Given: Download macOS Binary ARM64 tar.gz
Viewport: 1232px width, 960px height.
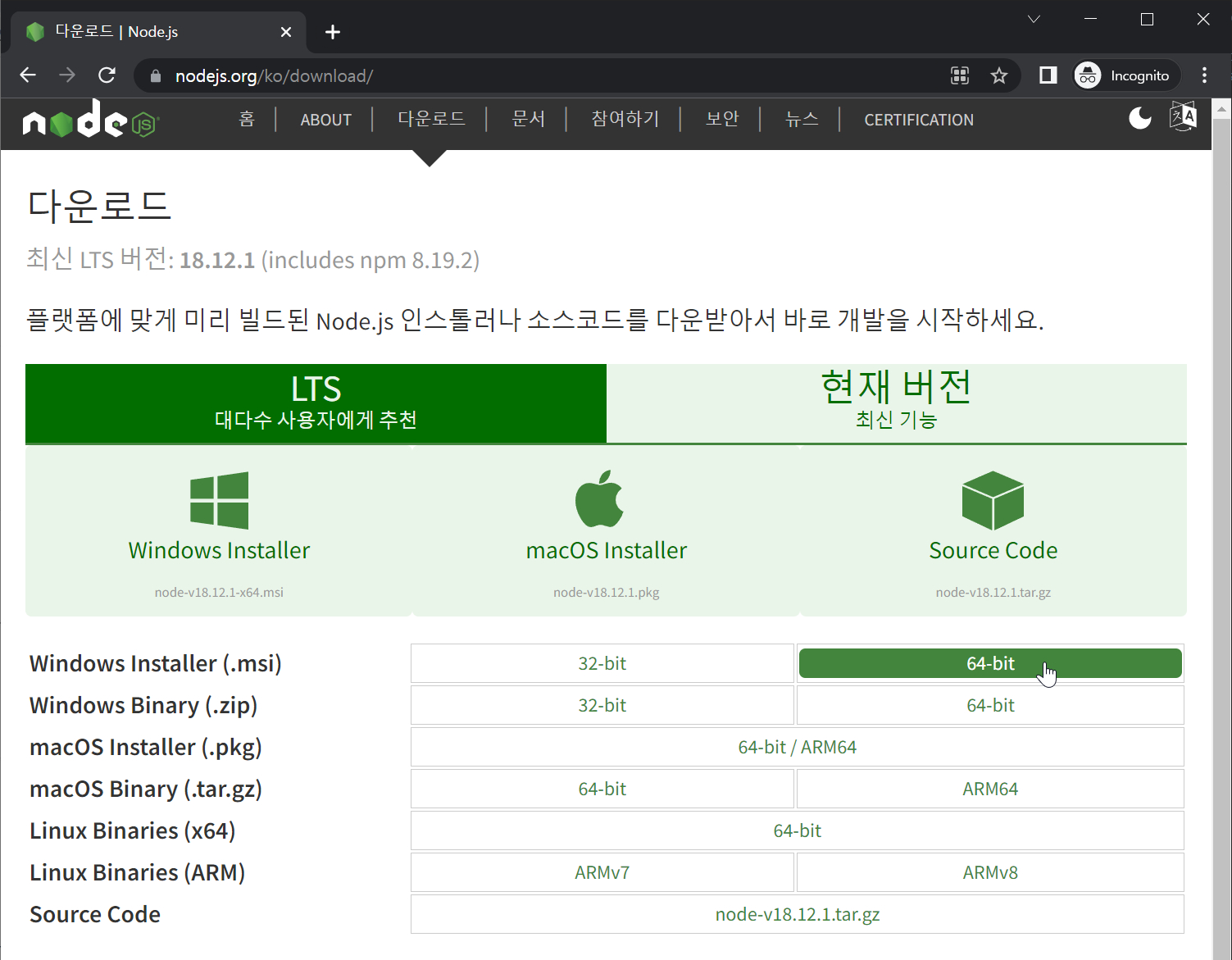Looking at the screenshot, I should click(x=990, y=789).
